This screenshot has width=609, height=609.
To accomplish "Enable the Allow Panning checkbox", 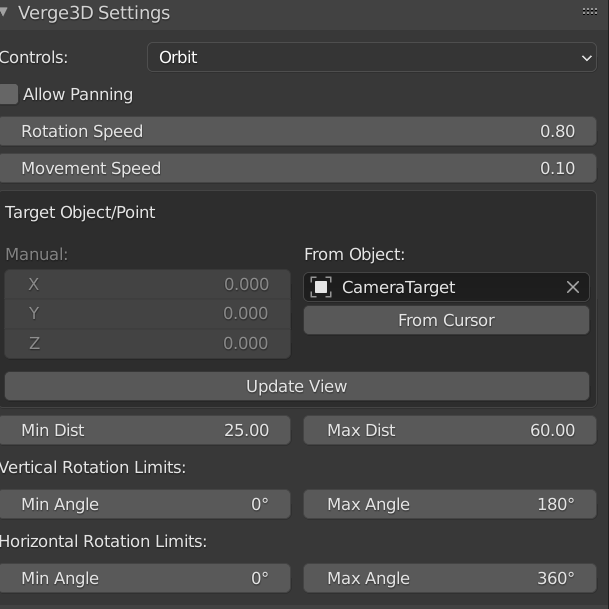I will click(9, 94).
